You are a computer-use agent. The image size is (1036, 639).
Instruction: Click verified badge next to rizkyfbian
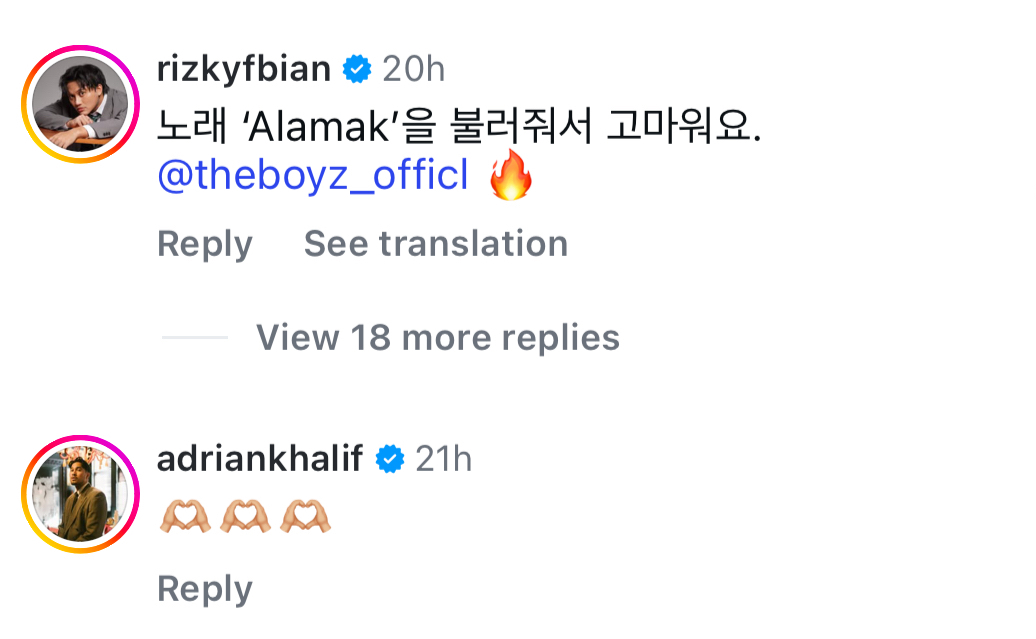coord(357,70)
